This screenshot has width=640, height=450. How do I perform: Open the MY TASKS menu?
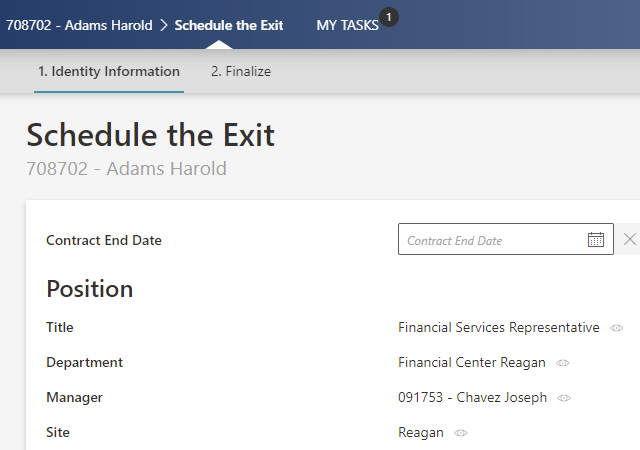click(347, 26)
